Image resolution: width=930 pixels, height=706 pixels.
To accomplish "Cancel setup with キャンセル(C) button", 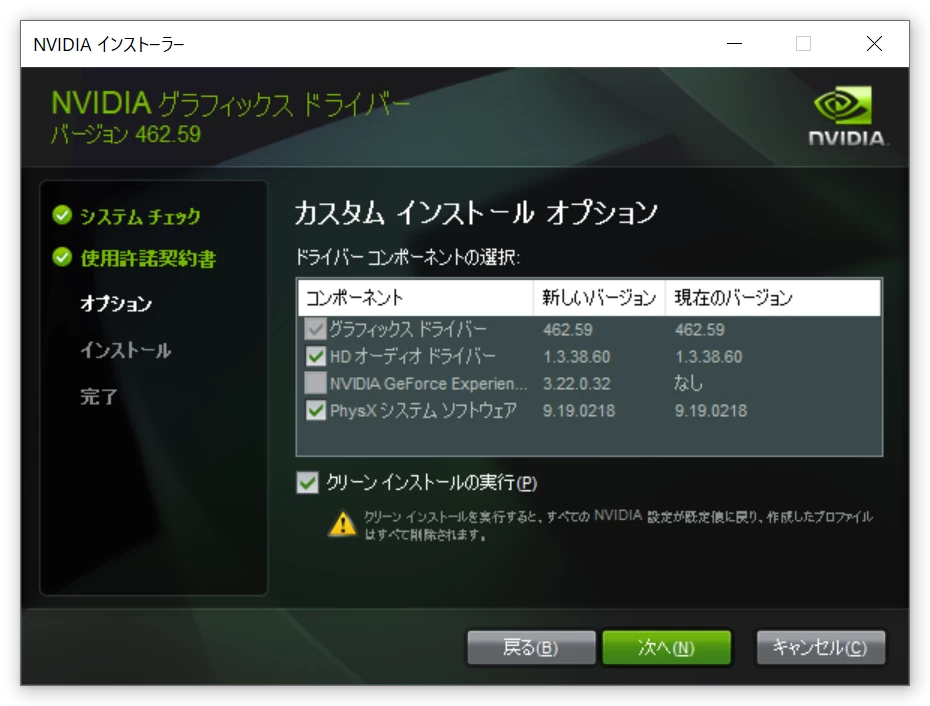I will 820,647.
